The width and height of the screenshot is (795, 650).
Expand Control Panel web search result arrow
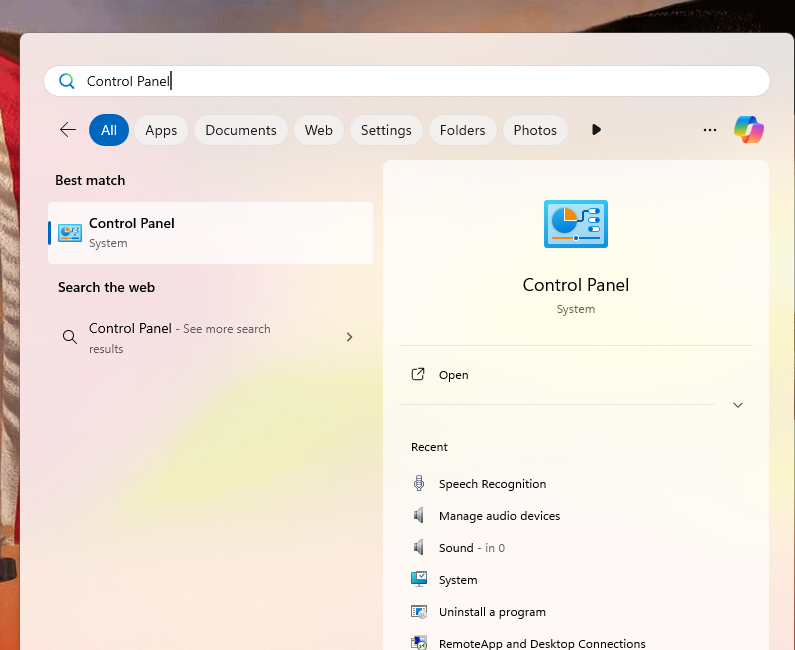(349, 338)
